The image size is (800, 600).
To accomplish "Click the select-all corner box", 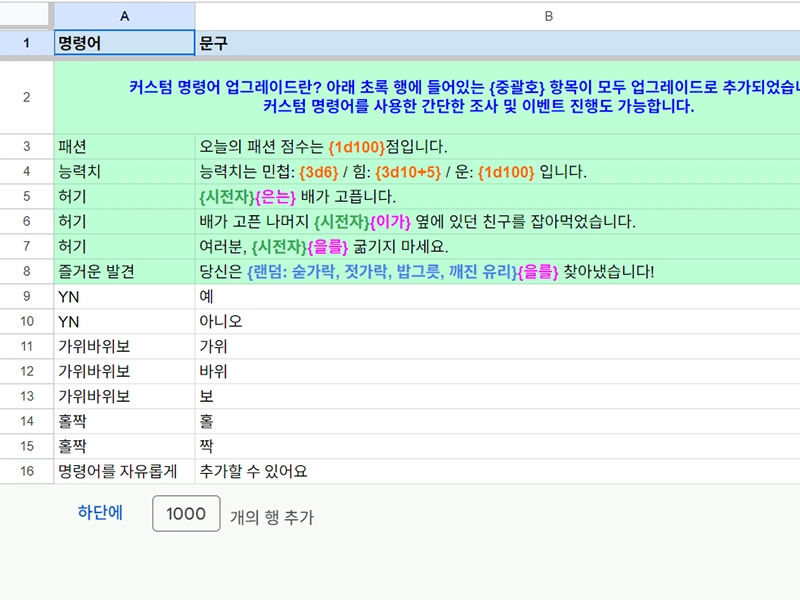I will tap(26, 16).
